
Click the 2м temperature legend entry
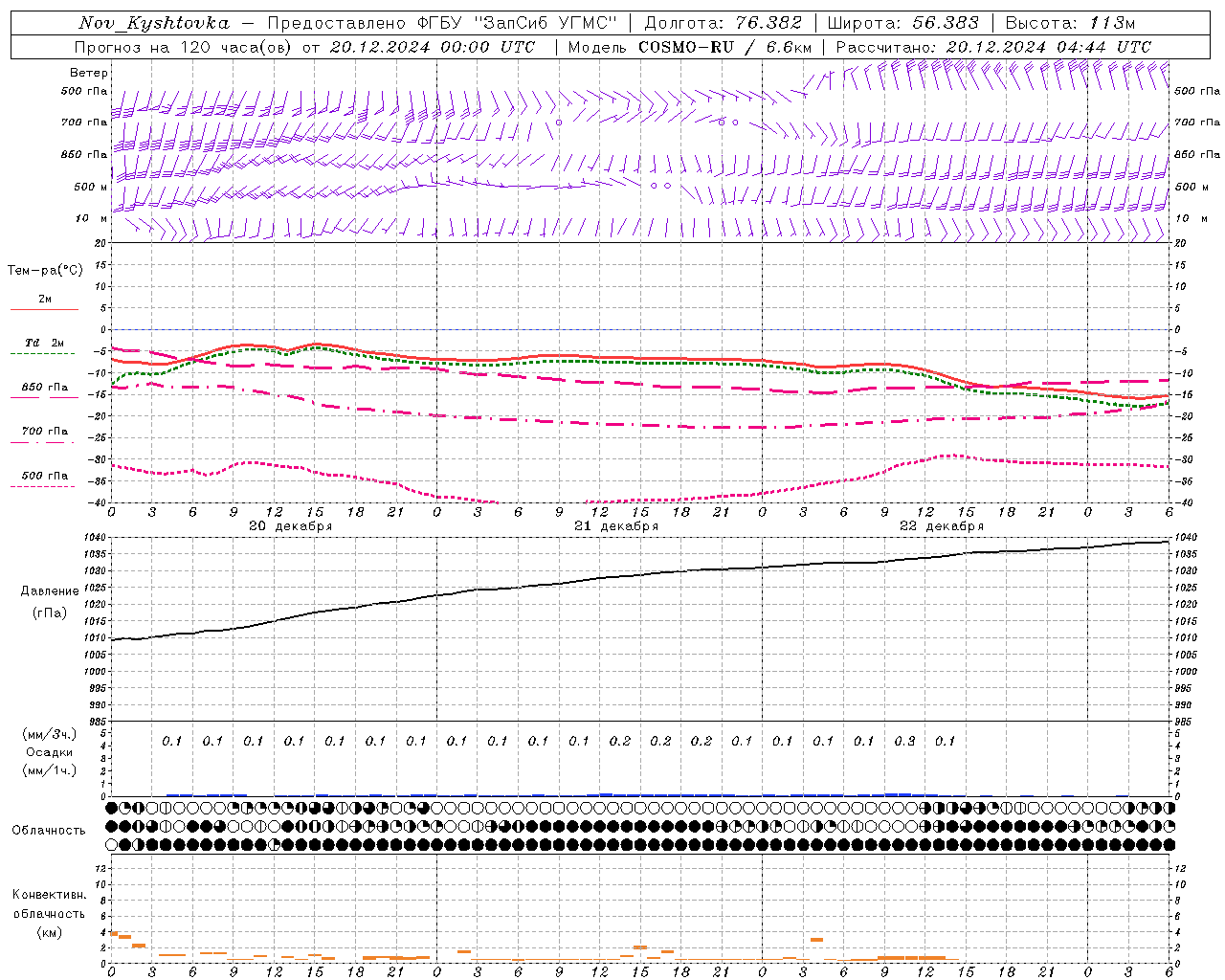[45, 299]
